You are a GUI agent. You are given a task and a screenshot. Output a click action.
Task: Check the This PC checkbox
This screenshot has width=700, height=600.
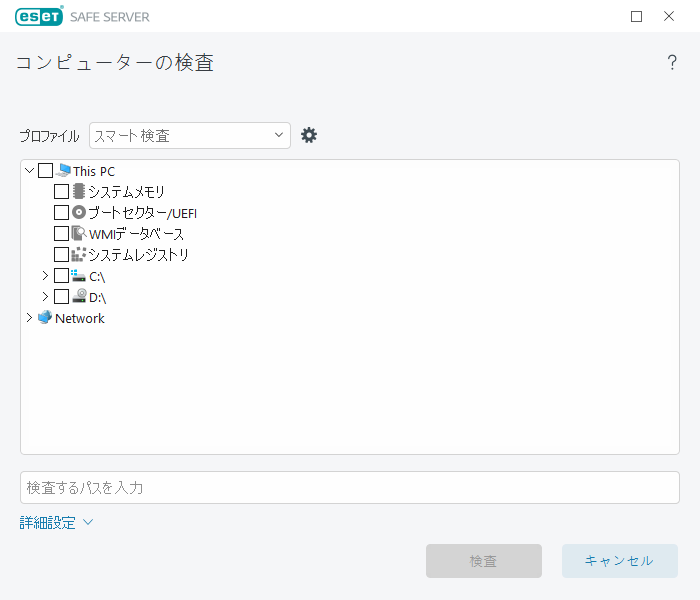click(x=46, y=171)
